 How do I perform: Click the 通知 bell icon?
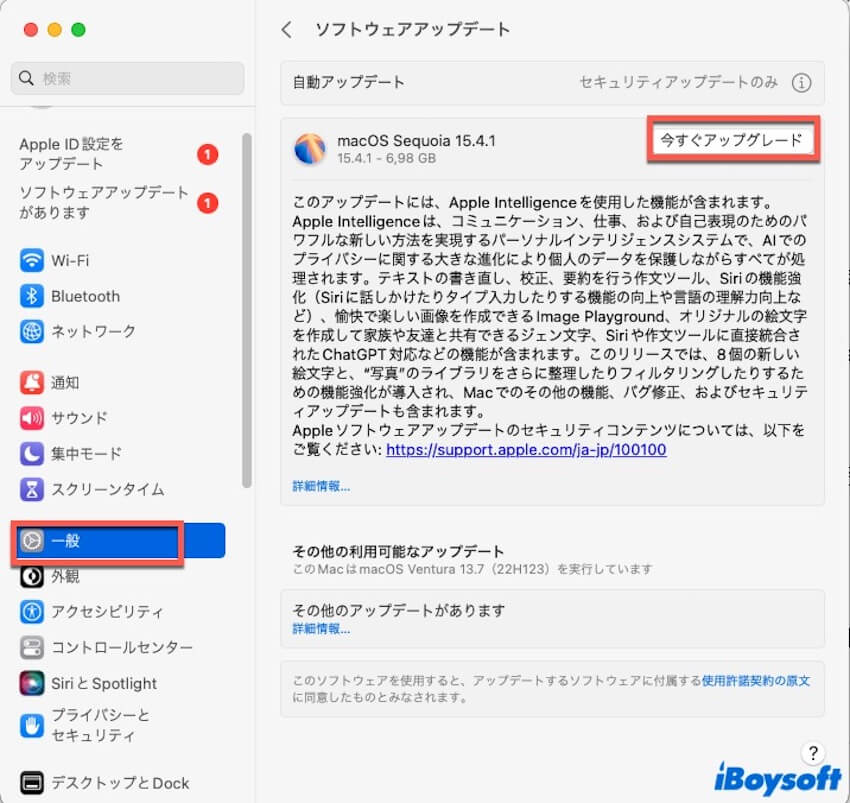(32, 383)
